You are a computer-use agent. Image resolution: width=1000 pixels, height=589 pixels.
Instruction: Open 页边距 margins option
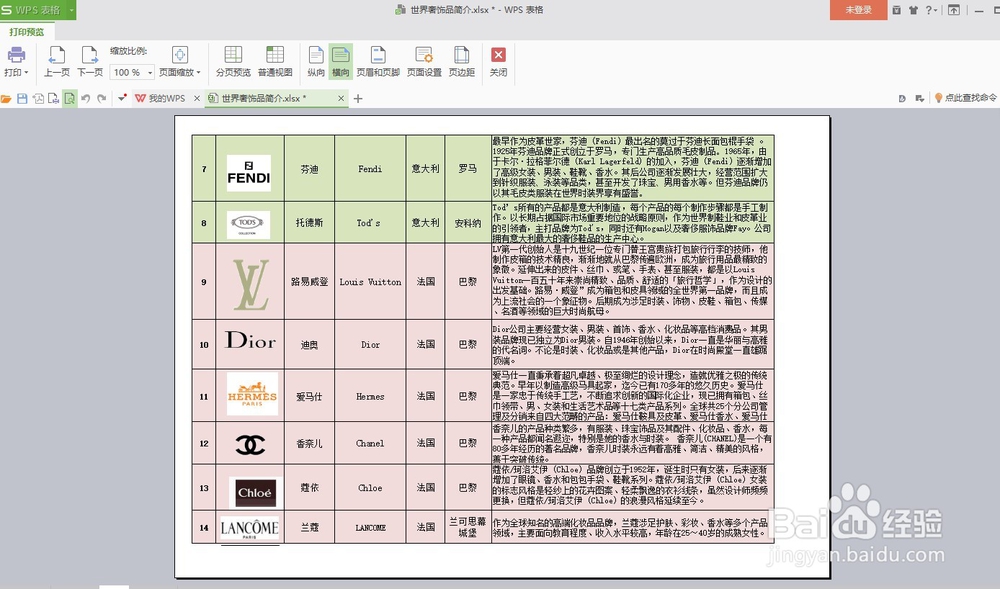pyautogui.click(x=462, y=62)
